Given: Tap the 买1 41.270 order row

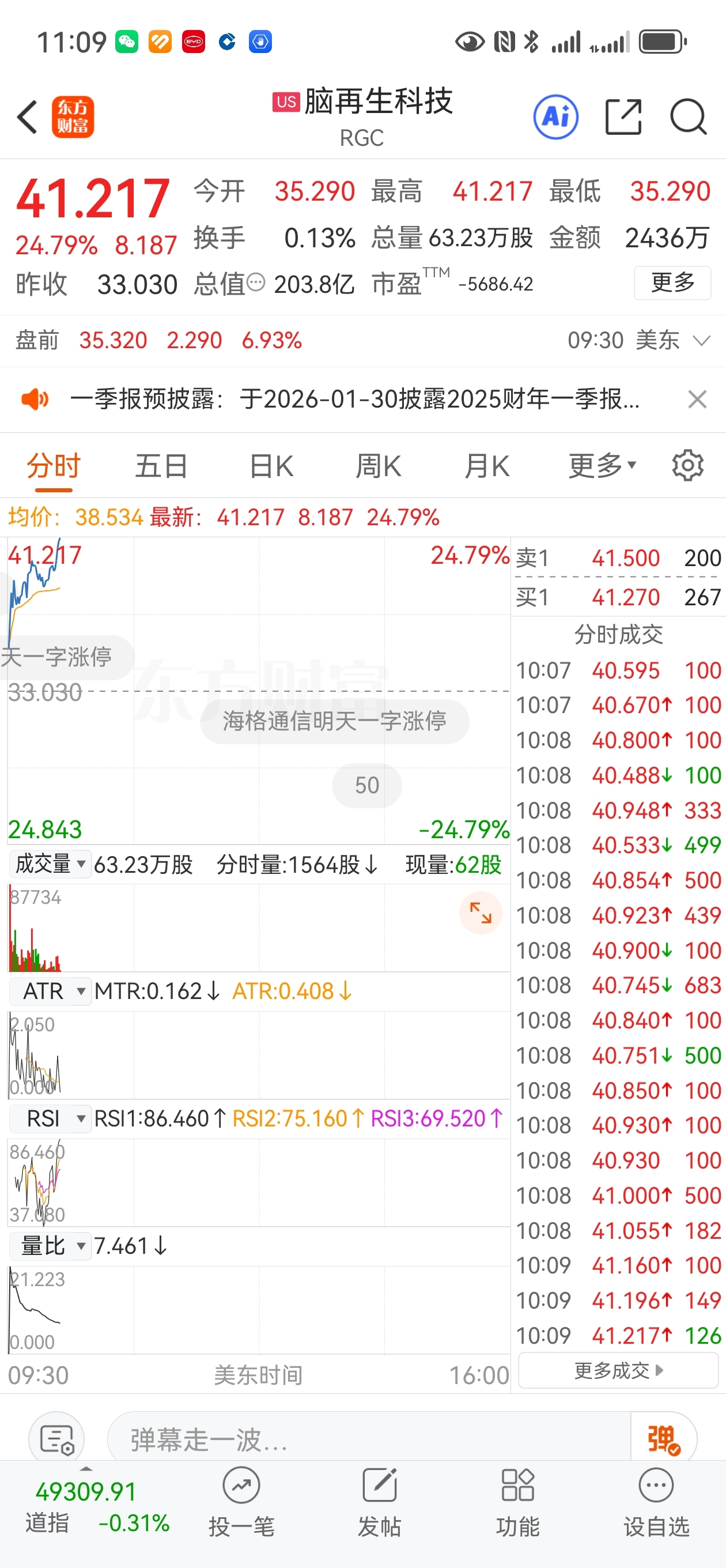Looking at the screenshot, I should pos(618,597).
